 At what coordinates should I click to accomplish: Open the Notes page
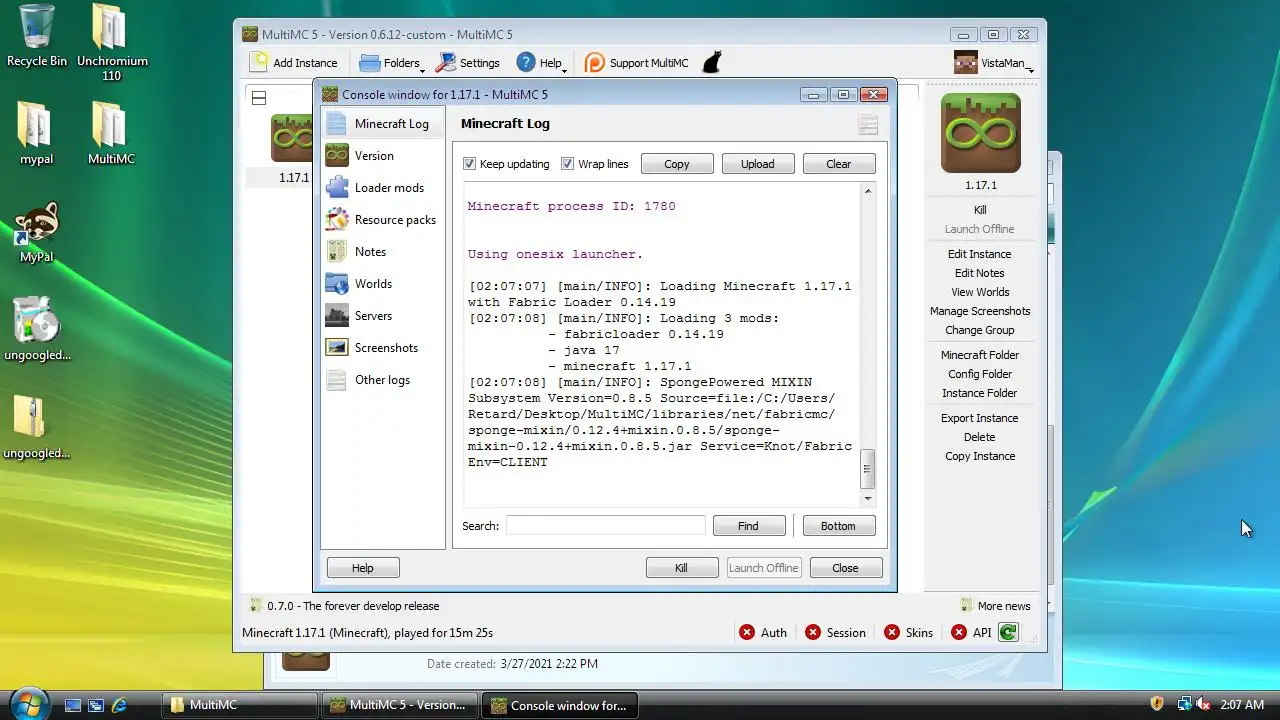tap(383, 252)
